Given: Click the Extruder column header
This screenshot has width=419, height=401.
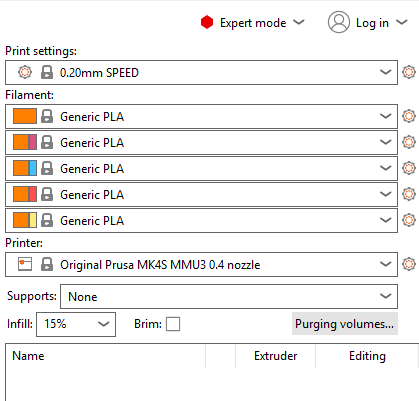Looking at the screenshot, I should [x=275, y=356].
